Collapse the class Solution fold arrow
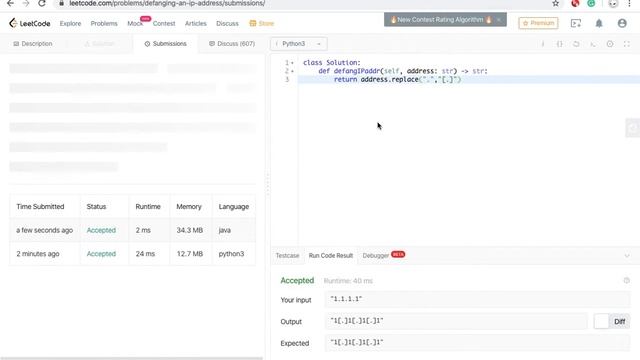The width and height of the screenshot is (640, 360). coord(292,63)
